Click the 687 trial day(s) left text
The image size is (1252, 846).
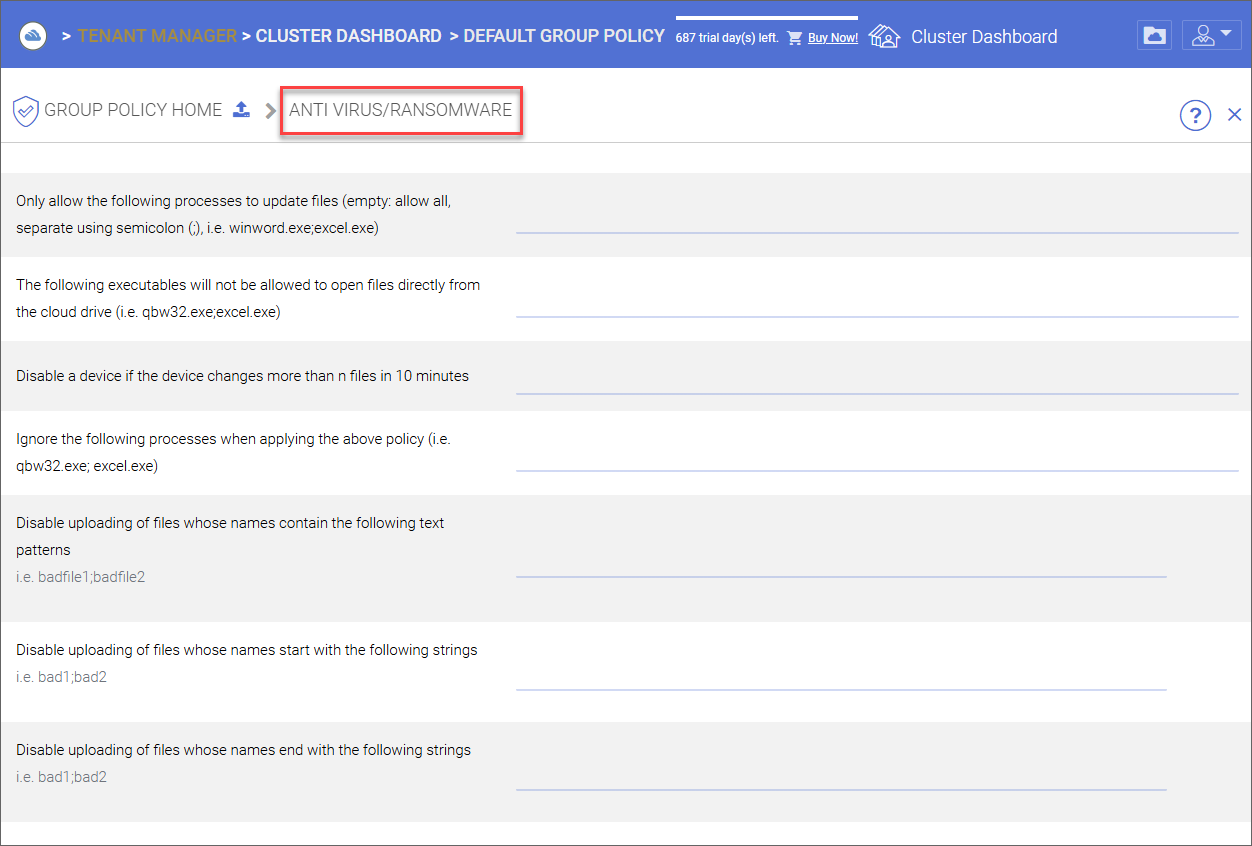727,38
